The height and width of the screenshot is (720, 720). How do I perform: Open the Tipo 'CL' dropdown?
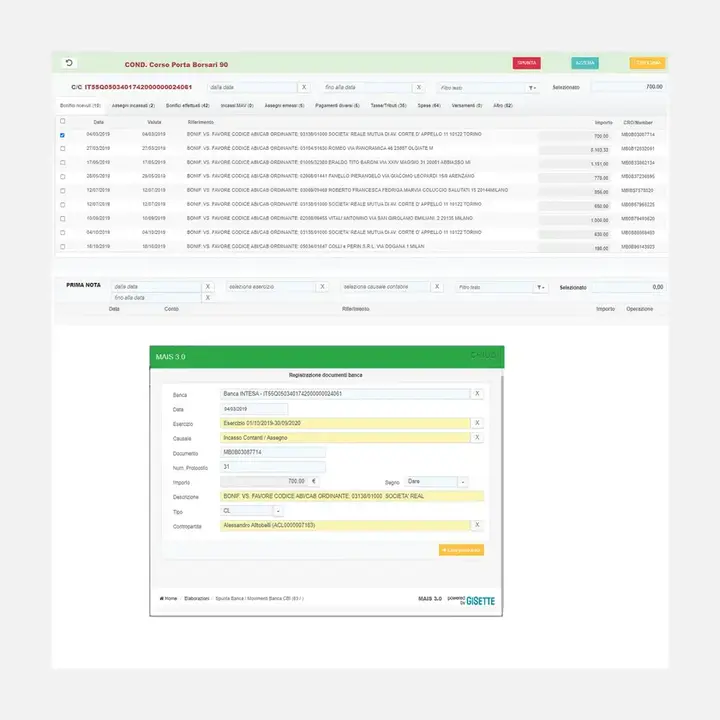(x=278, y=511)
